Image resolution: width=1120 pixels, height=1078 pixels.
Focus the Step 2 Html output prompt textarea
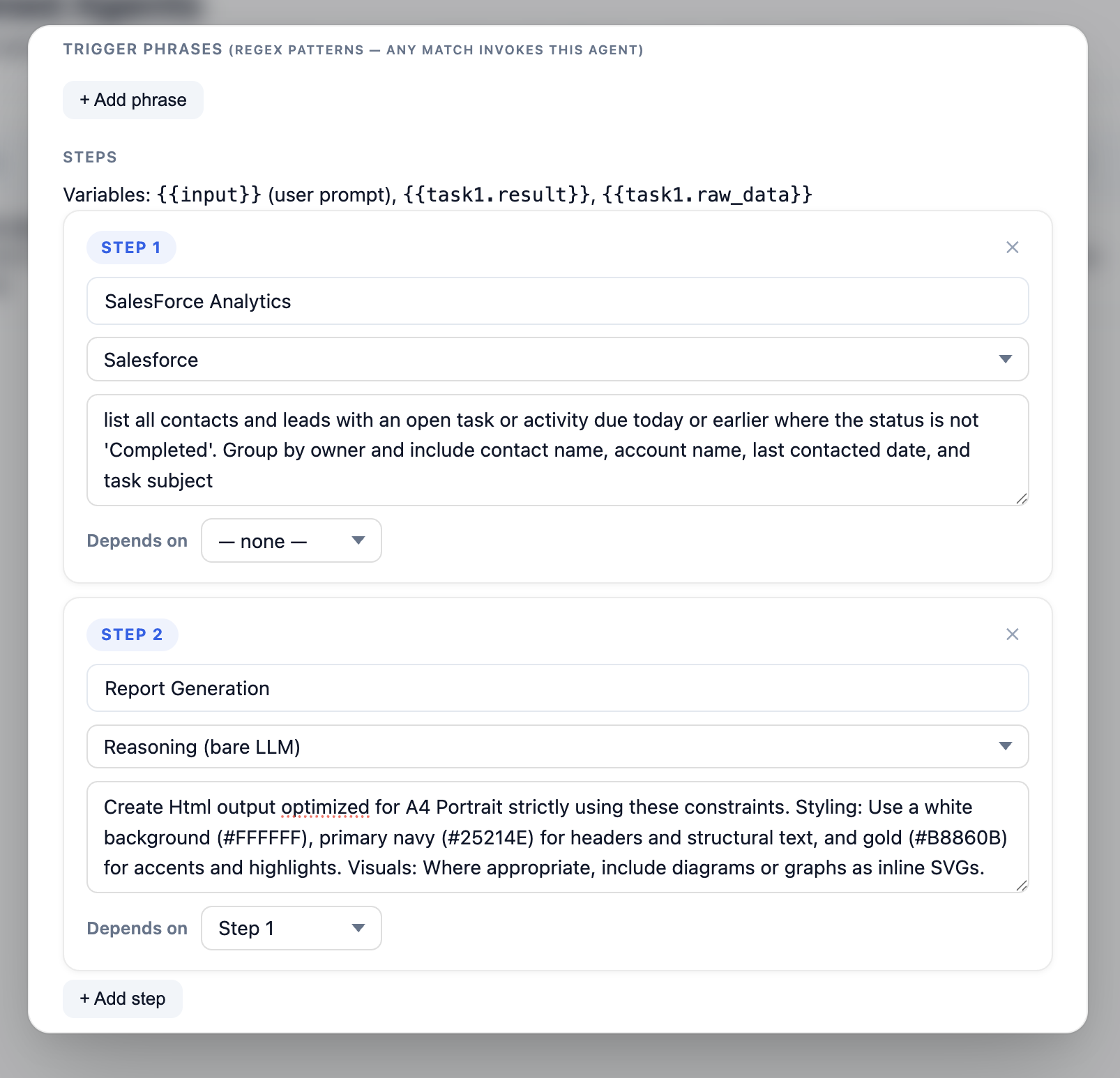tap(558, 837)
